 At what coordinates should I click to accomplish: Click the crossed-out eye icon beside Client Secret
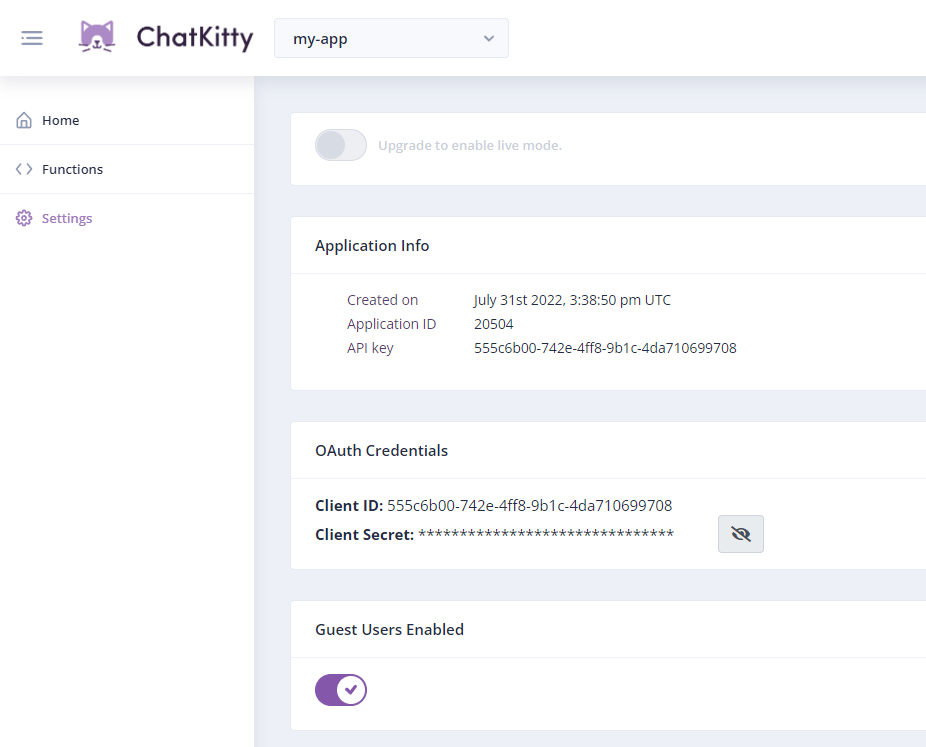(x=740, y=533)
